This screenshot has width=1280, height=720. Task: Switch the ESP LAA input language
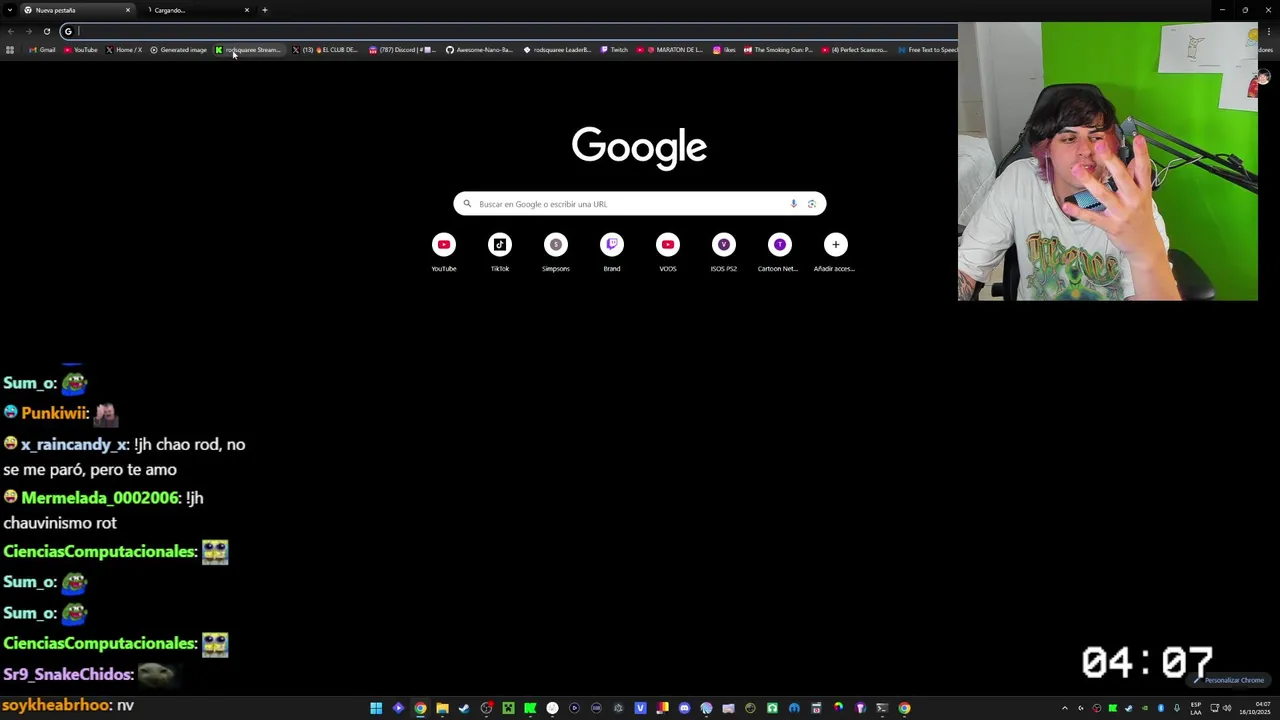(1196, 708)
